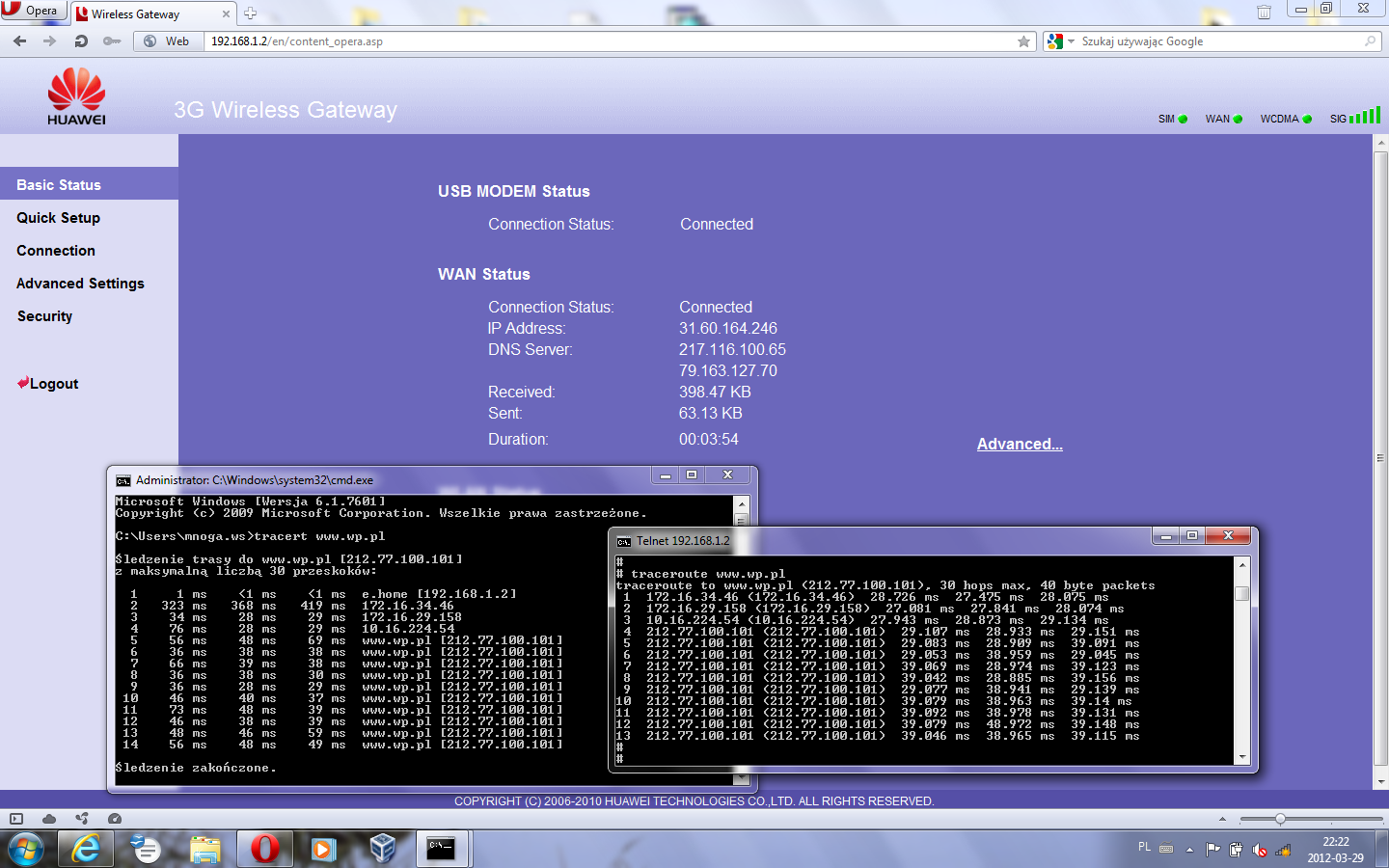
Task: Open Opera Link cloud icon
Action: 49,819
